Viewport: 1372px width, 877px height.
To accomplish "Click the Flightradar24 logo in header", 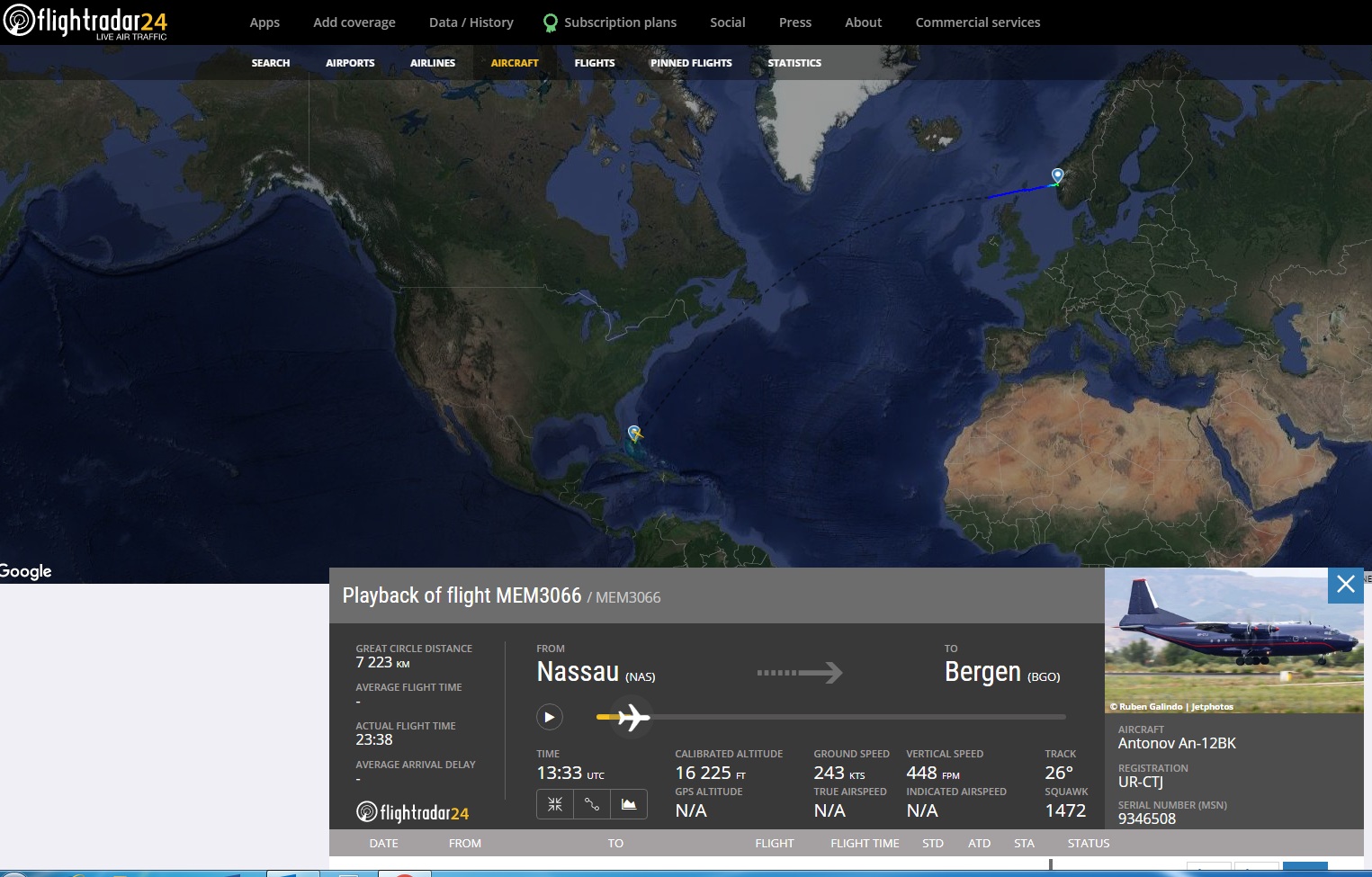I will [x=85, y=22].
